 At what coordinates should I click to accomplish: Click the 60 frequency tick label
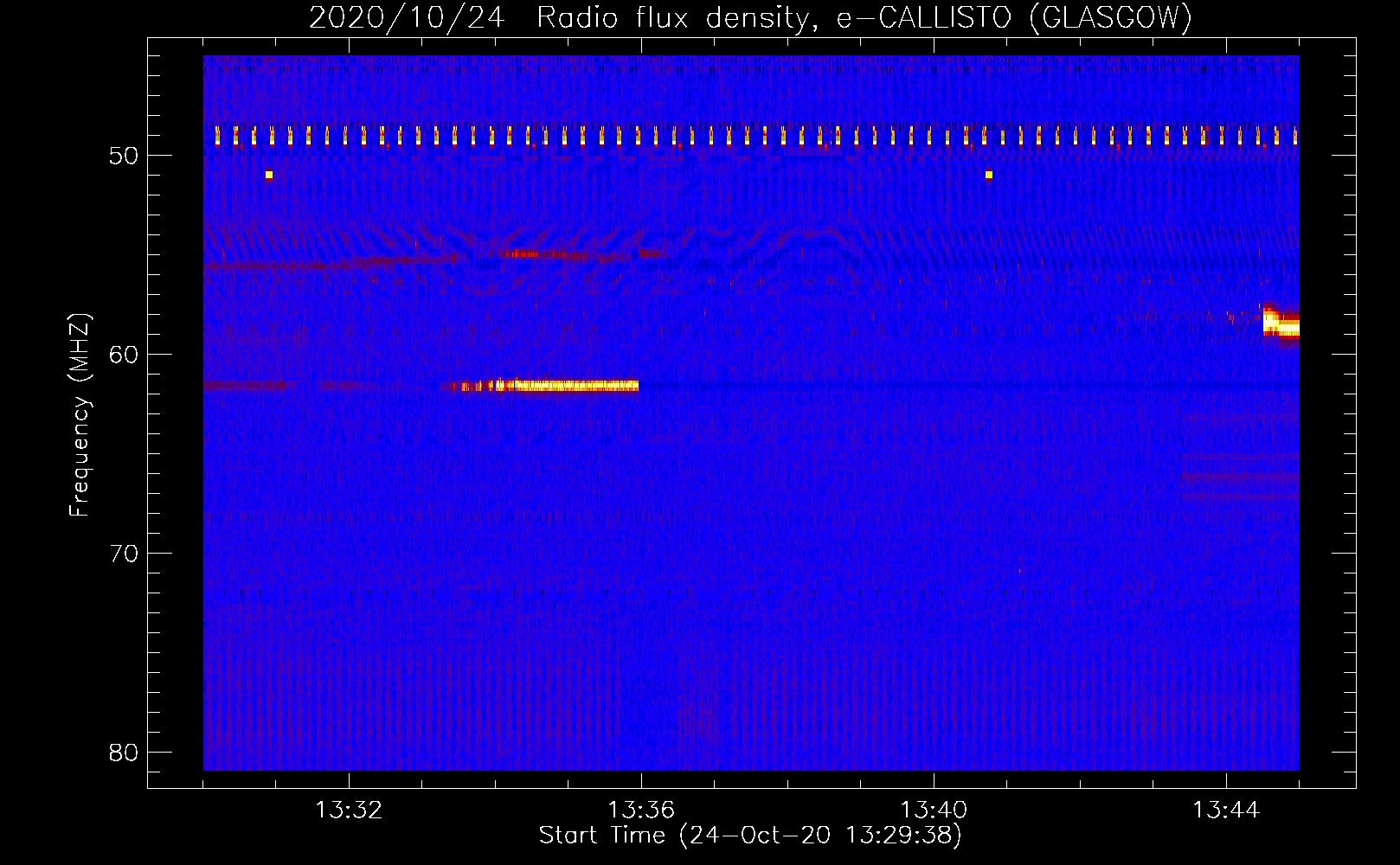(x=125, y=355)
